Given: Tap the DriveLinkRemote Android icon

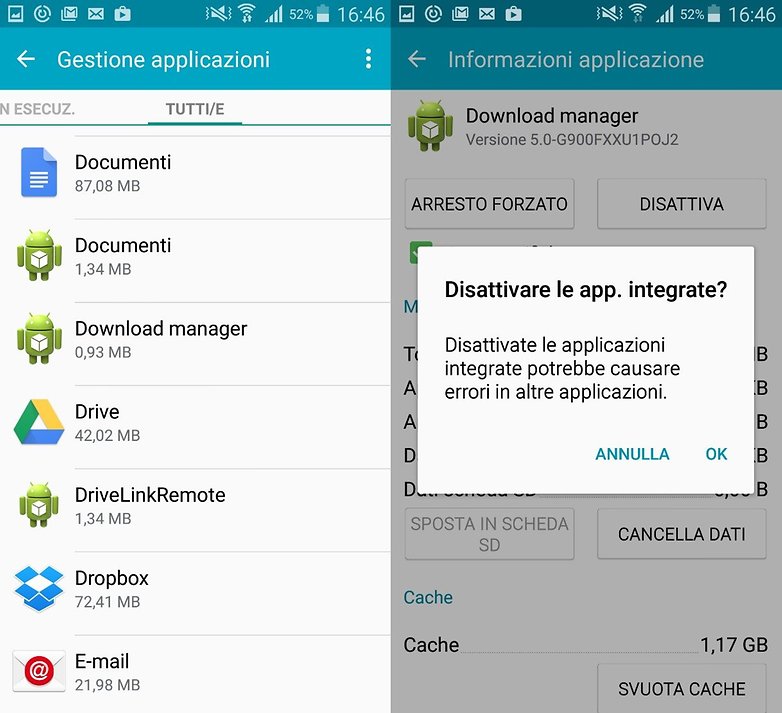Looking at the screenshot, I should [x=39, y=505].
